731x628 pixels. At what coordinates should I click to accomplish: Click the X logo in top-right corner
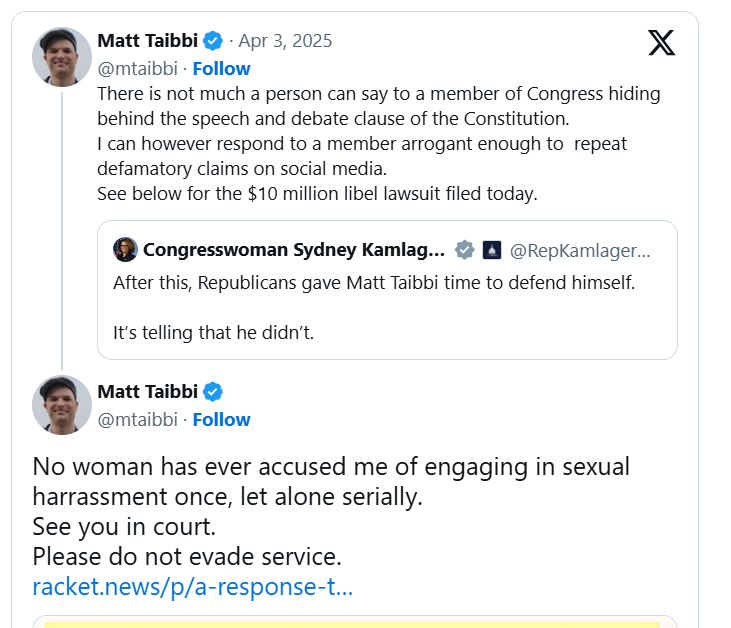(x=661, y=42)
